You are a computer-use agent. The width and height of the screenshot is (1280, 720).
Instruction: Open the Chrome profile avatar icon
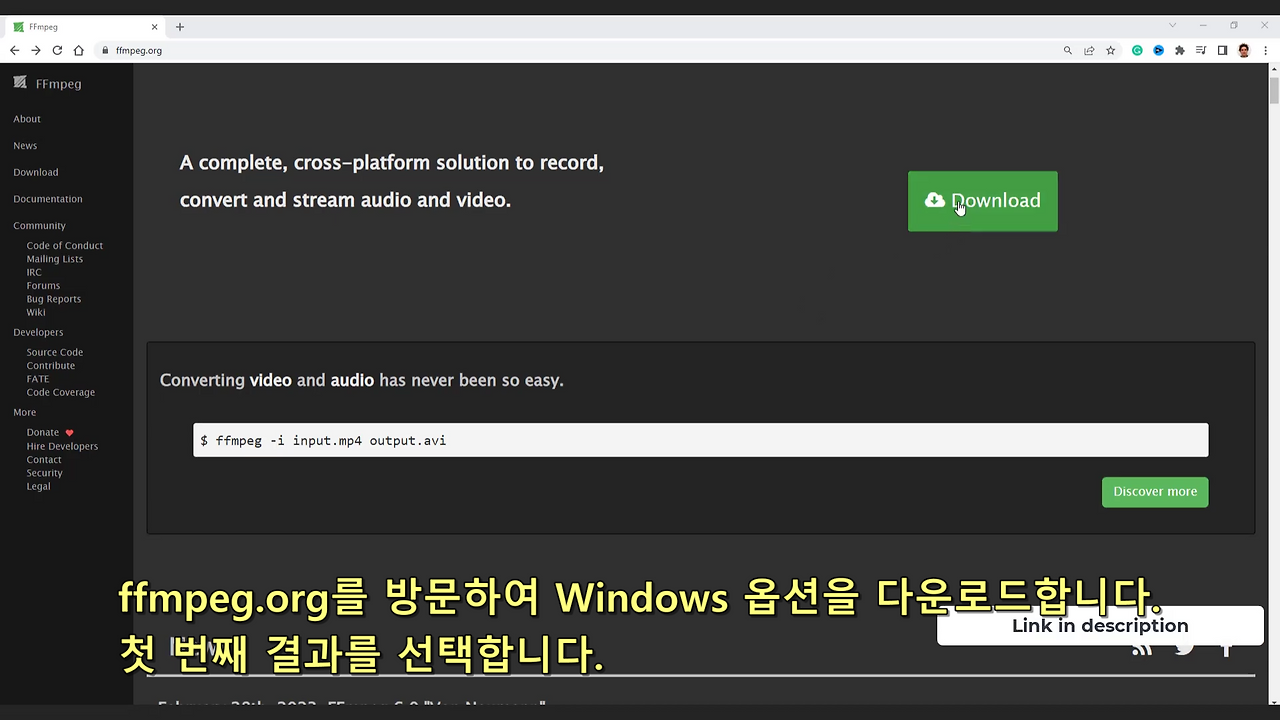(x=1243, y=50)
